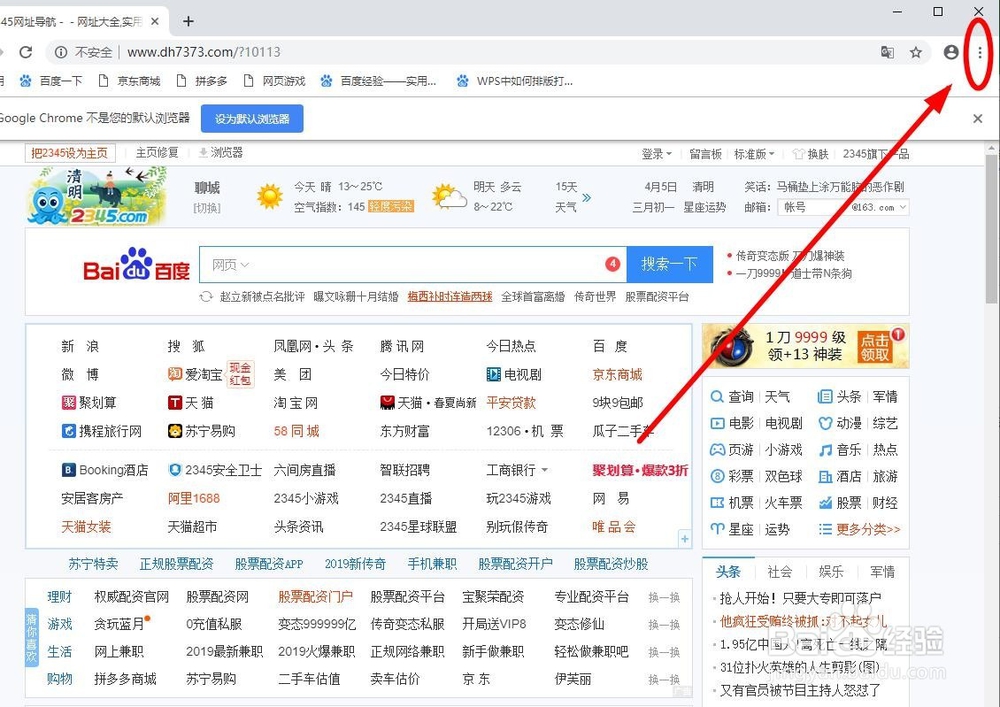
Task: Click the Baidu 百度 logo
Action: pyautogui.click(x=136, y=265)
